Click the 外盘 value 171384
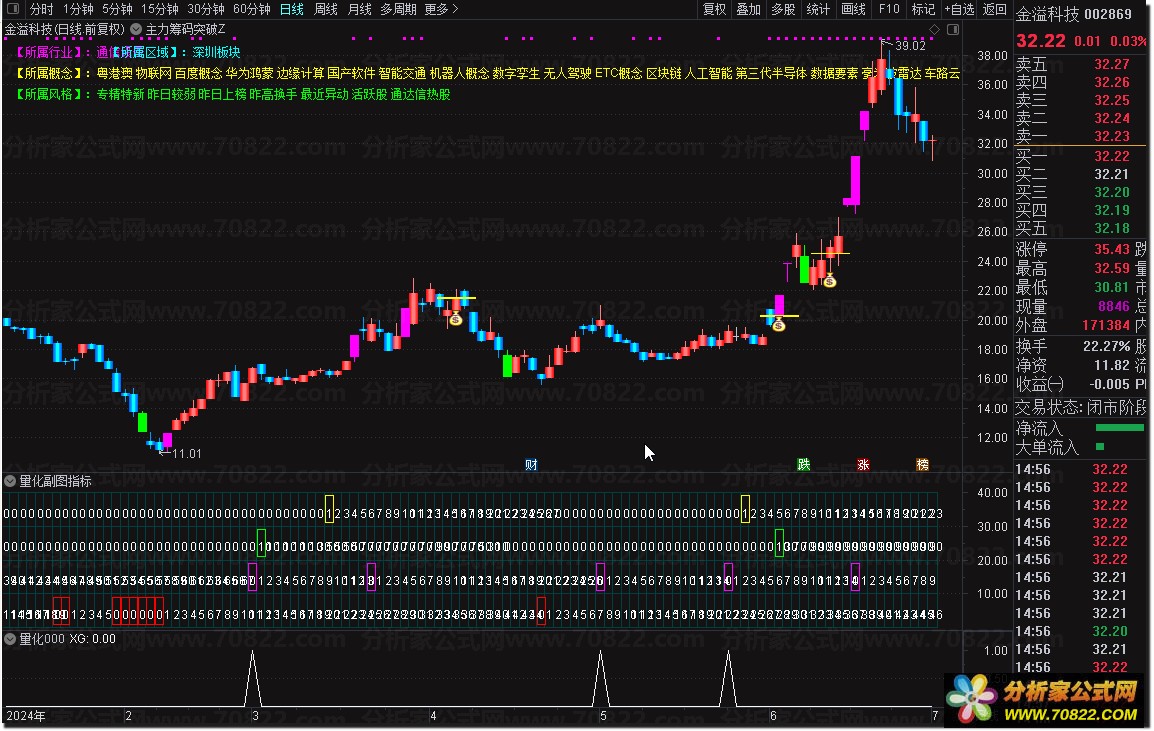 point(1105,325)
